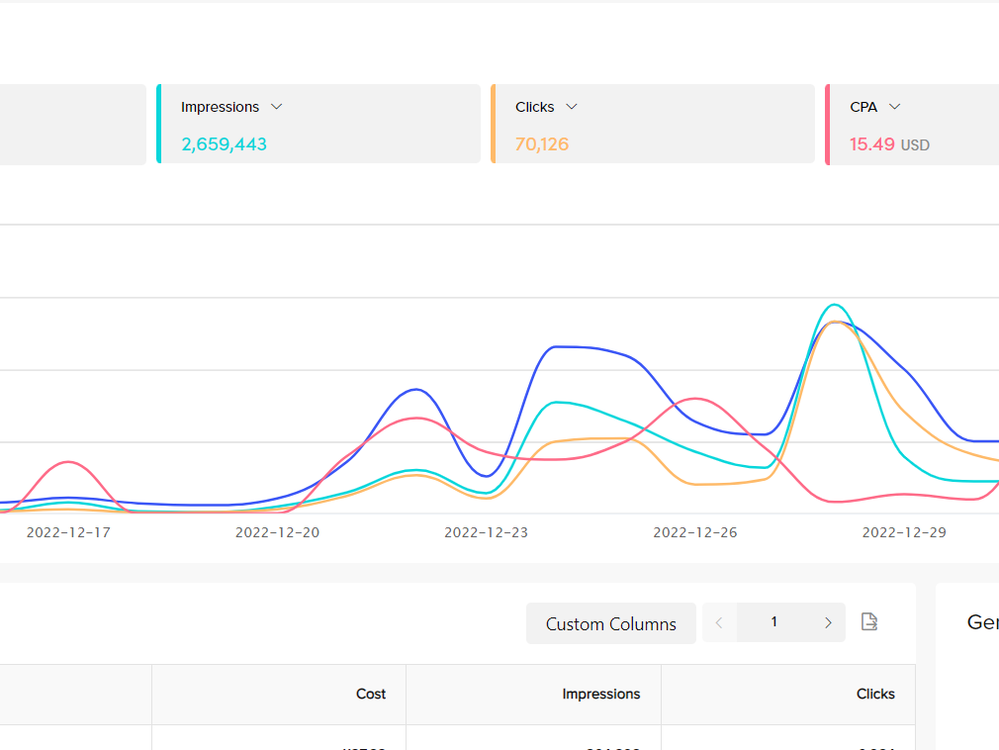999x750 pixels.
Task: Click the 70,126 clicks total
Action: point(542,144)
